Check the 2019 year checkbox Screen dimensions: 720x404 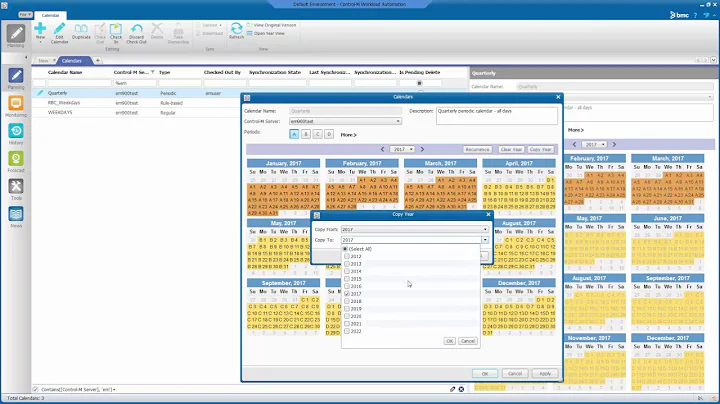pos(347,309)
